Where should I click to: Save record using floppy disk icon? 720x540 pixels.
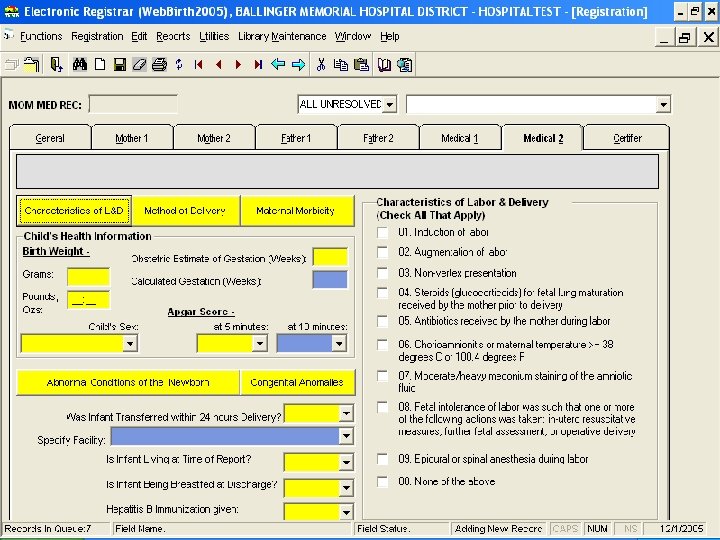coord(120,65)
